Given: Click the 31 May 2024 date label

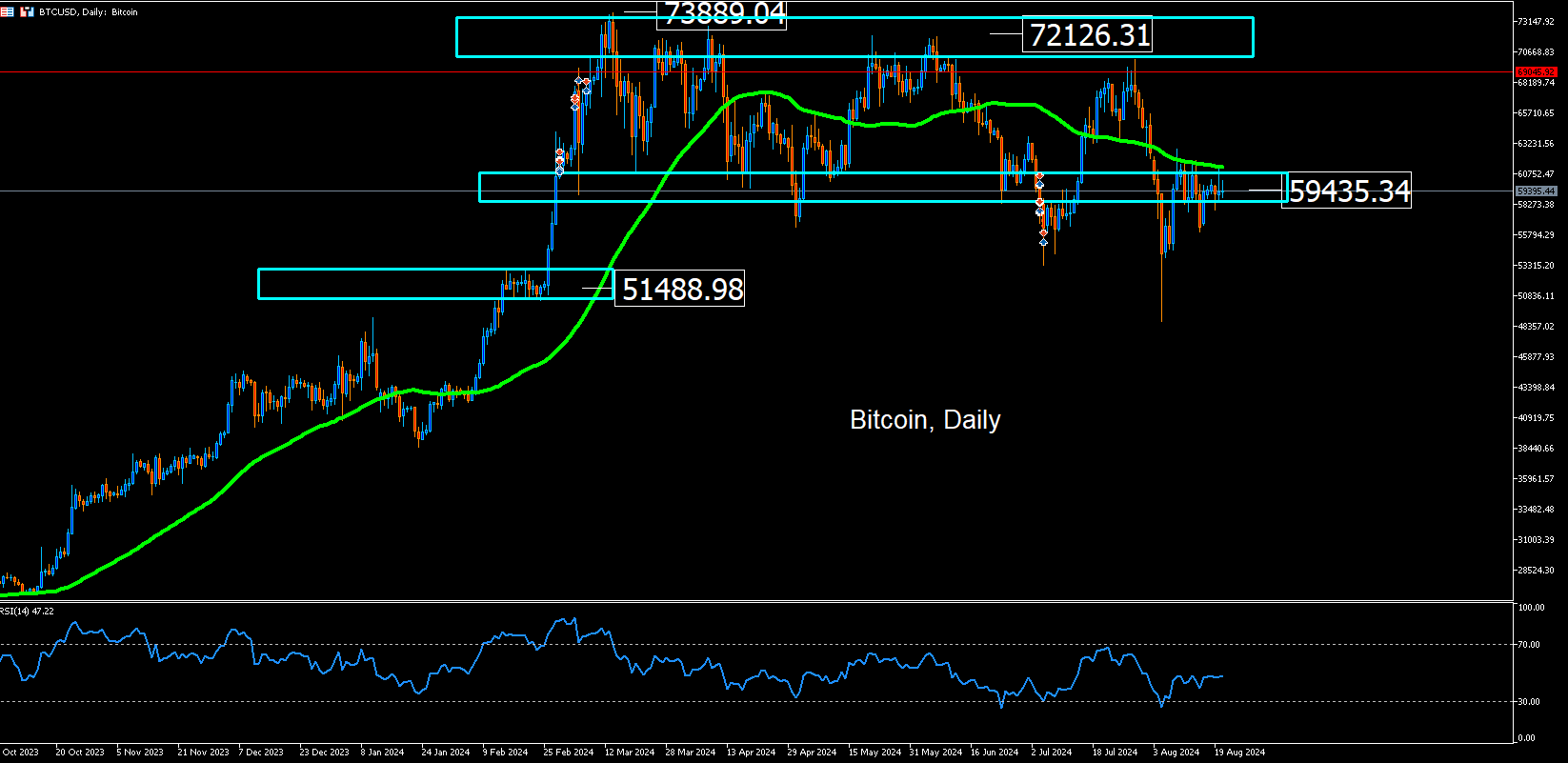Looking at the screenshot, I should coord(935,753).
